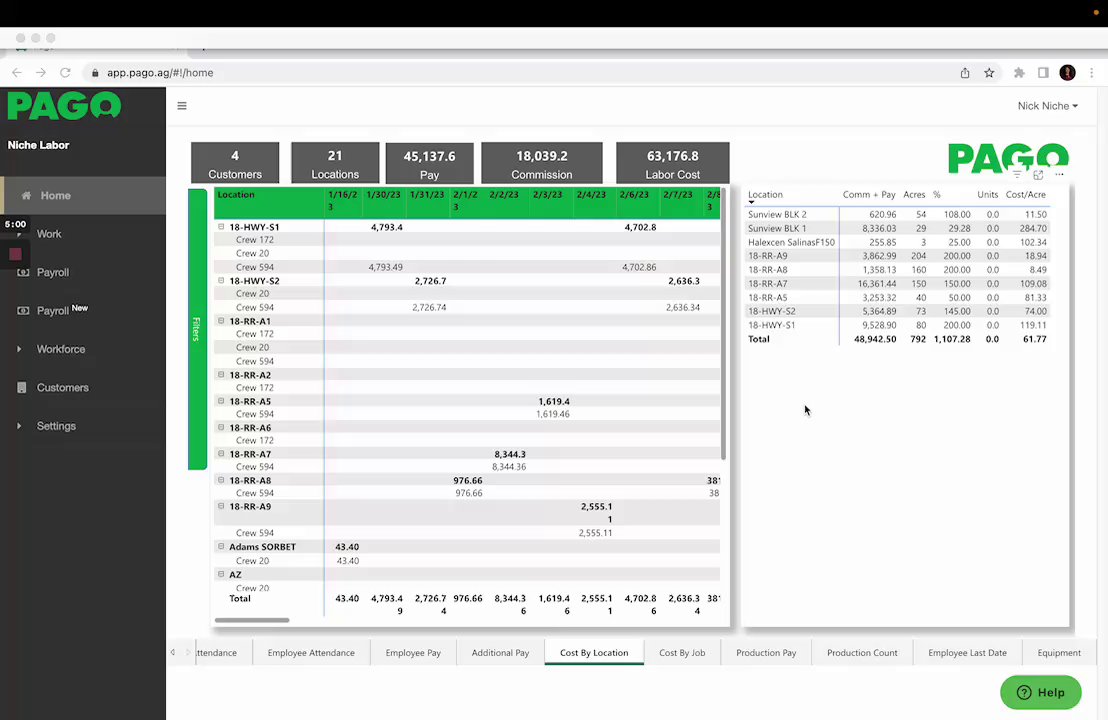
Task: Toggle the hamburger sidebar menu icon
Action: click(x=182, y=106)
